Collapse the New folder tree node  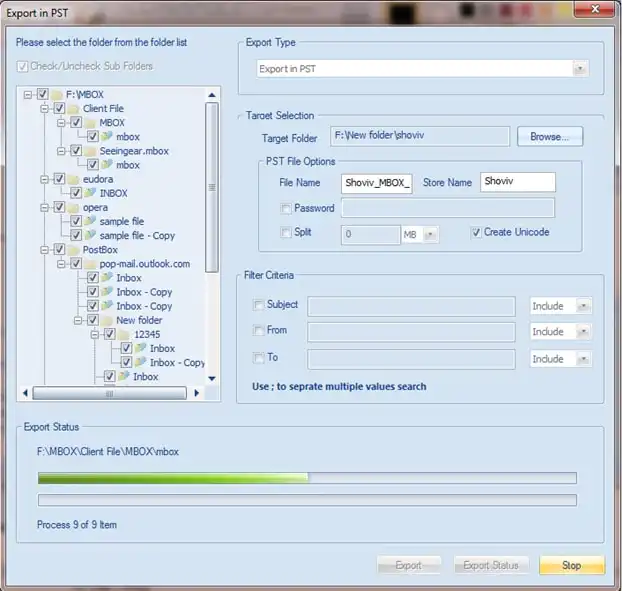click(78, 320)
